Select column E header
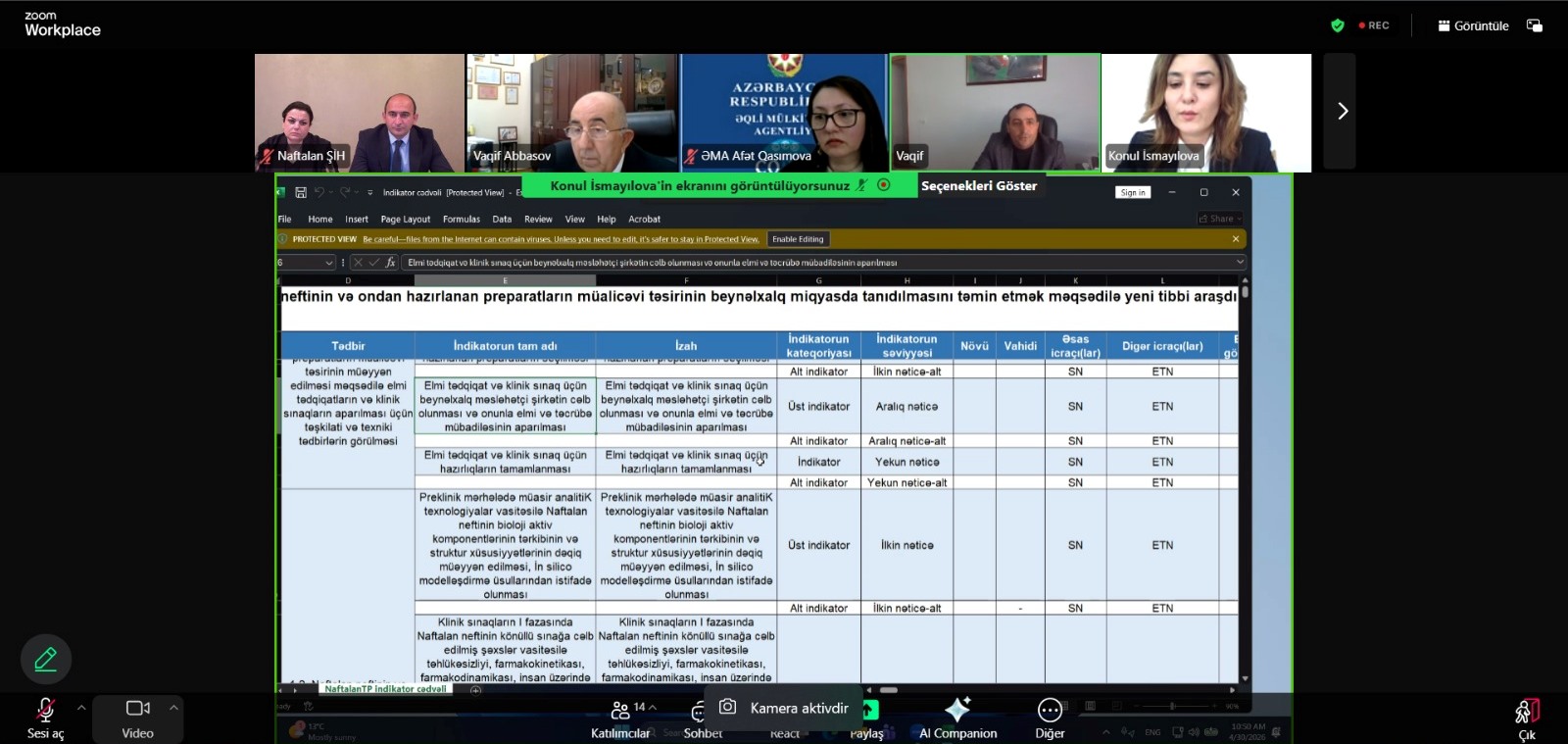The image size is (1568, 744). (x=505, y=280)
